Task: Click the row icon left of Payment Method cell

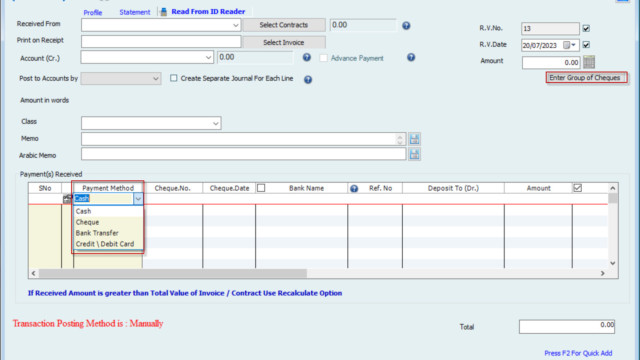Action: coord(67,199)
